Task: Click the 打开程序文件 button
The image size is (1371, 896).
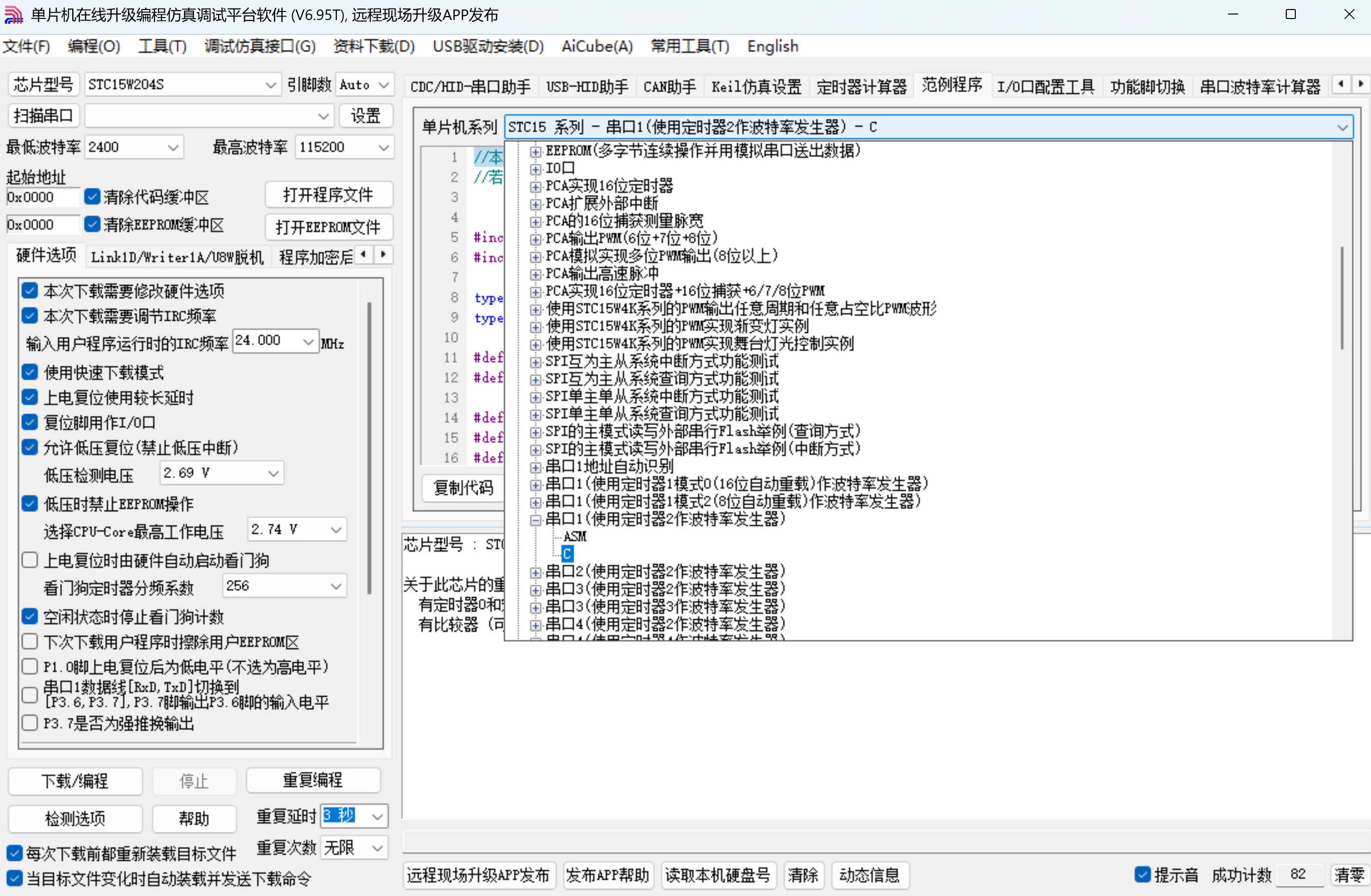Action: [328, 195]
